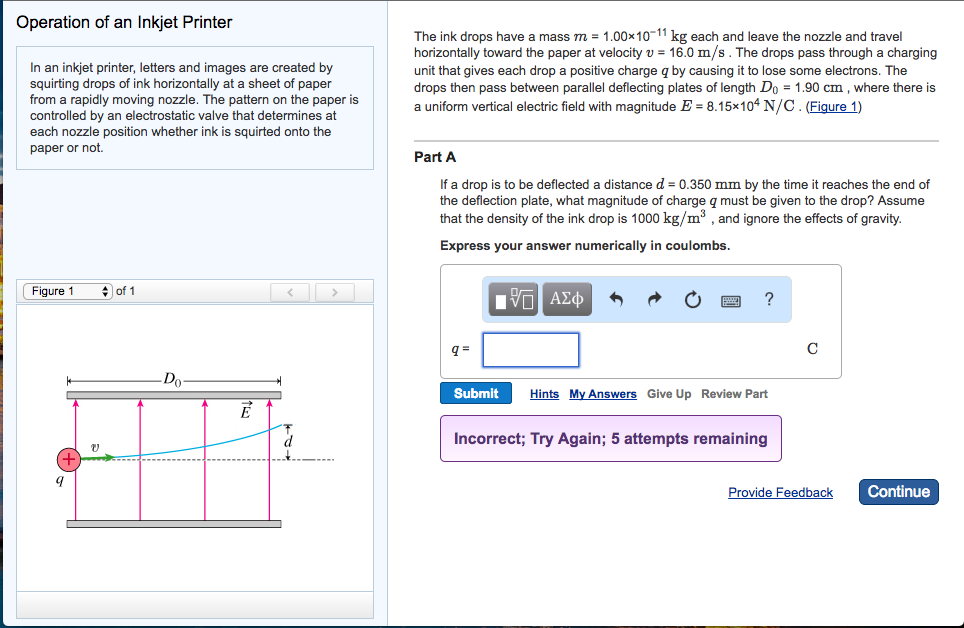Image resolution: width=964 pixels, height=628 pixels.
Task: Click the square root symbol button
Action: [x=521, y=298]
